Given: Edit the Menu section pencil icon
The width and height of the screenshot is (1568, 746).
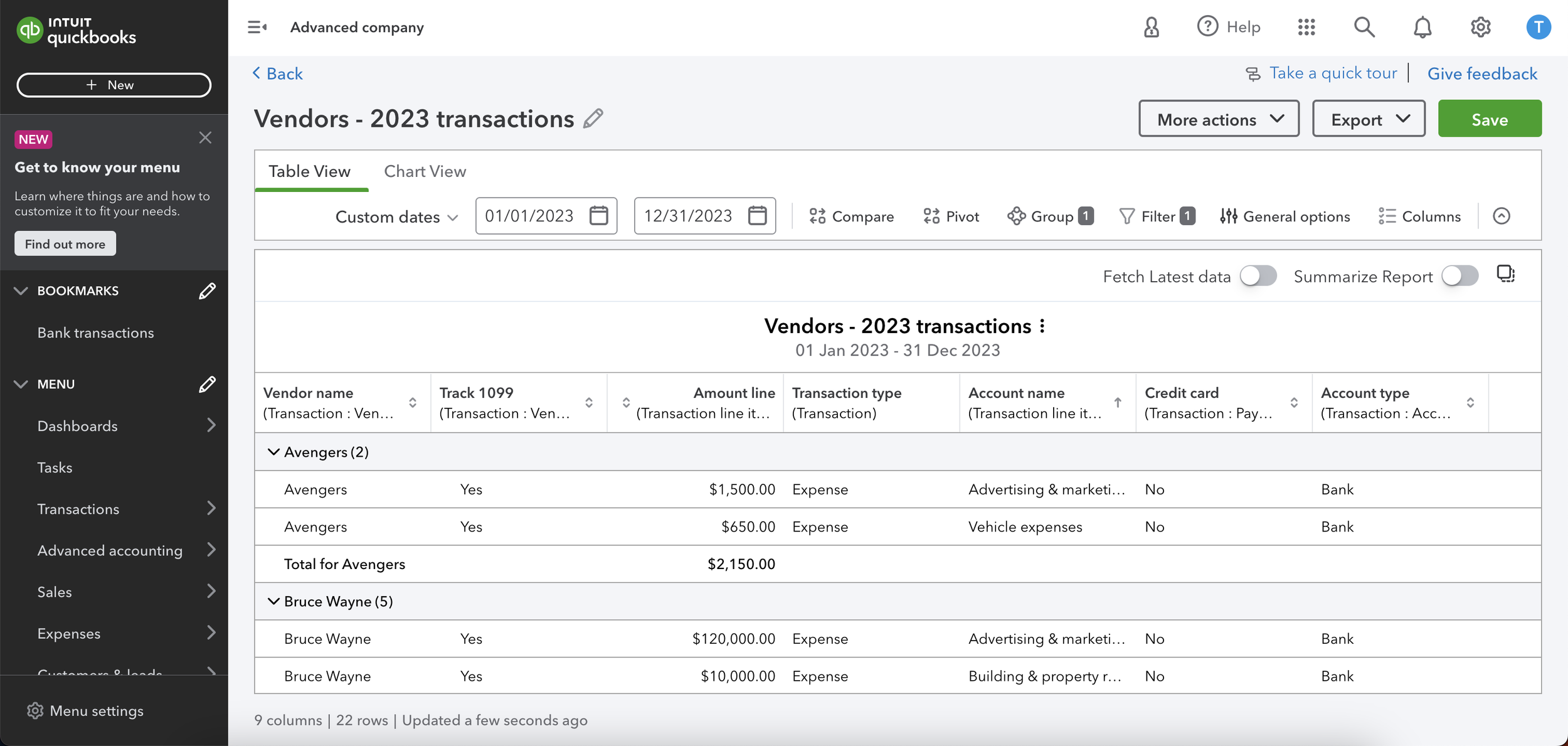Looking at the screenshot, I should 207,385.
